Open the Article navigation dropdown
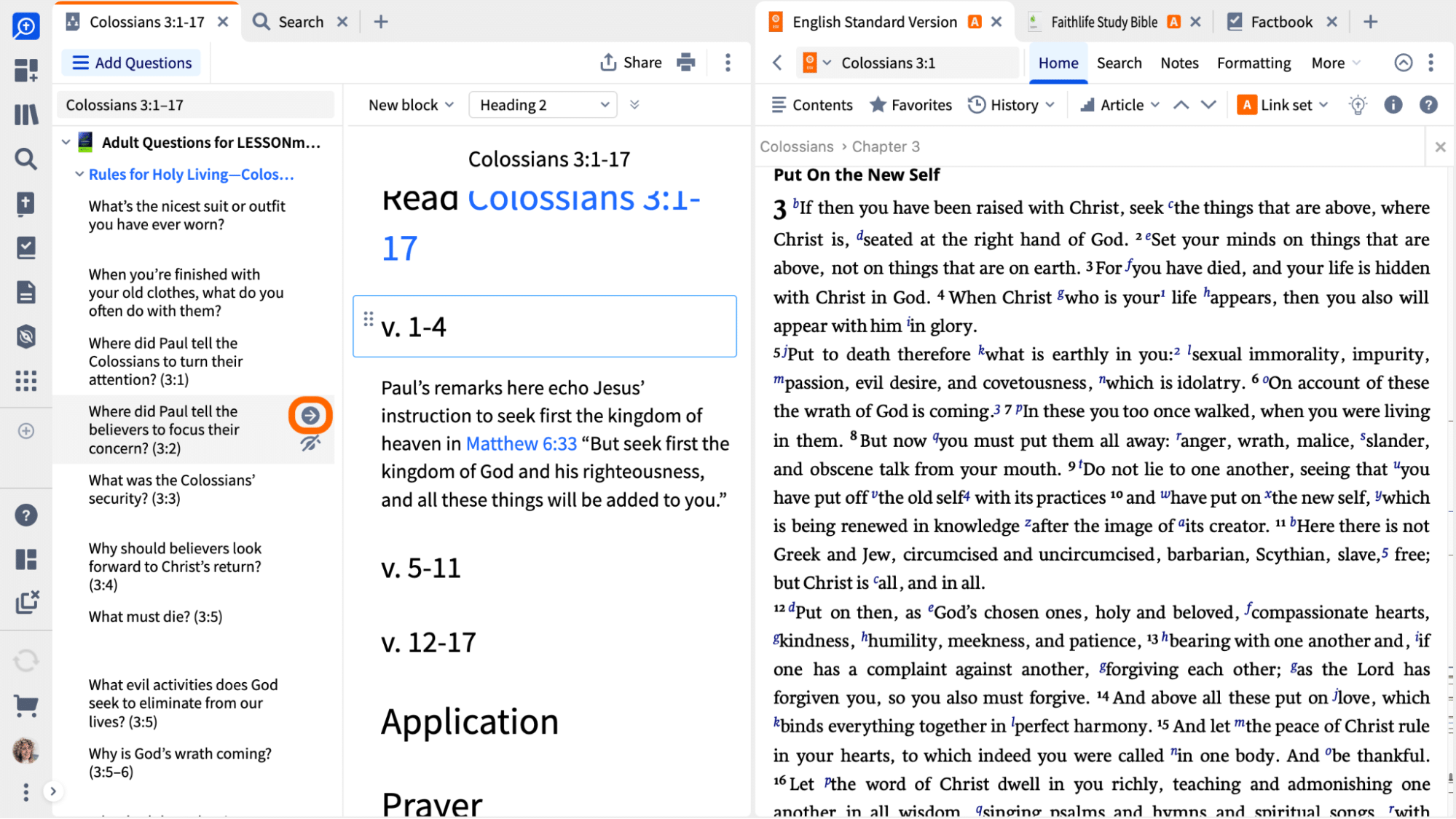This screenshot has height=819, width=1456. (1120, 105)
